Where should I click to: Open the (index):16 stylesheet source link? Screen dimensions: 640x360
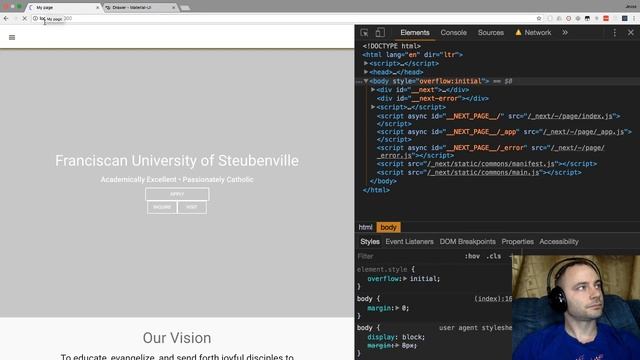[x=493, y=299]
